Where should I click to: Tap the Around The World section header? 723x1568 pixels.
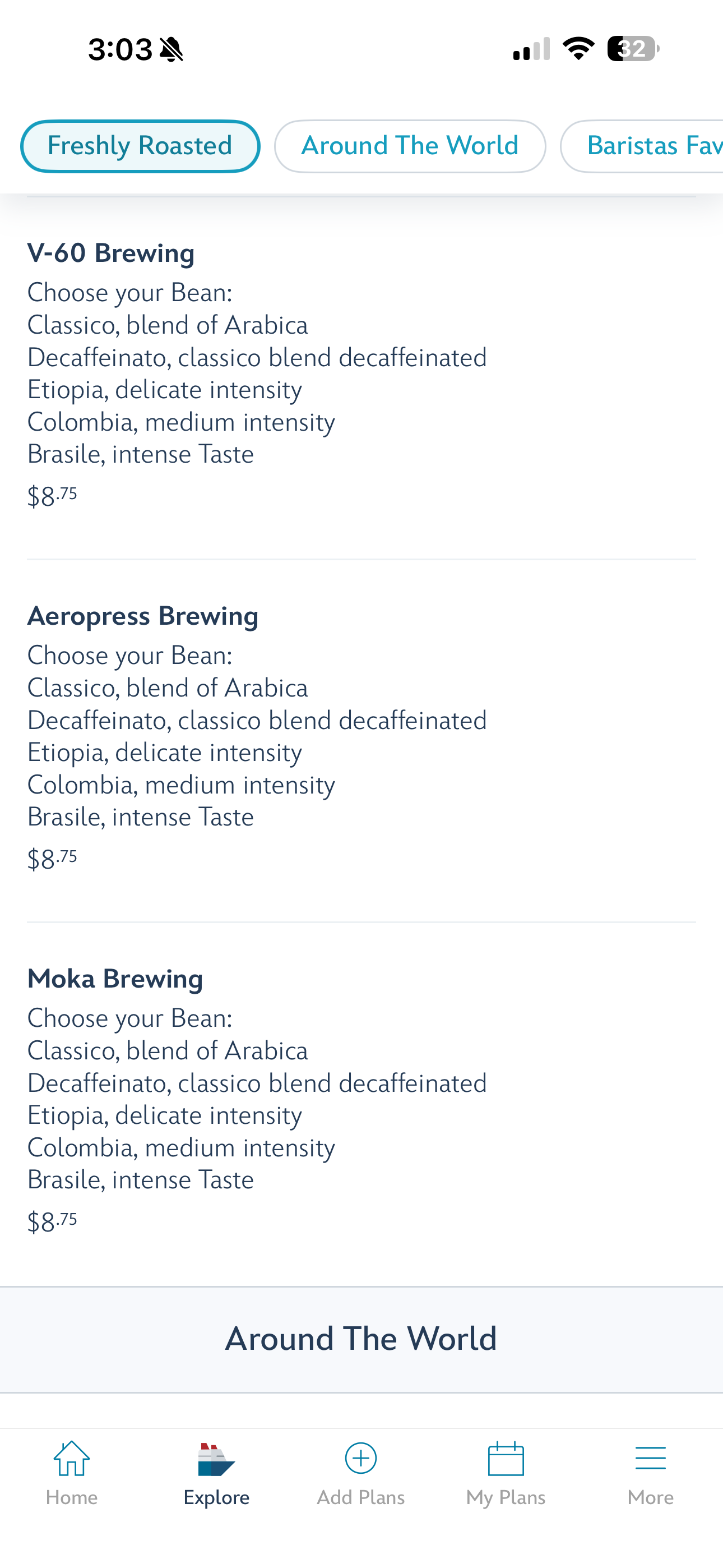pyautogui.click(x=361, y=1339)
